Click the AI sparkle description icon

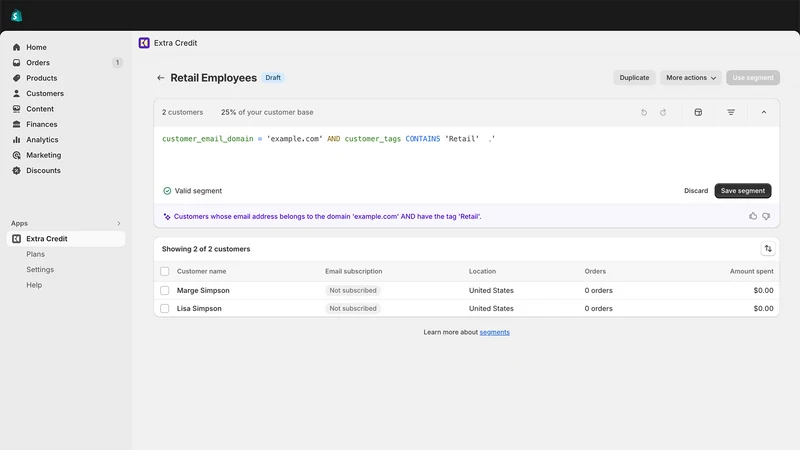pyautogui.click(x=167, y=216)
